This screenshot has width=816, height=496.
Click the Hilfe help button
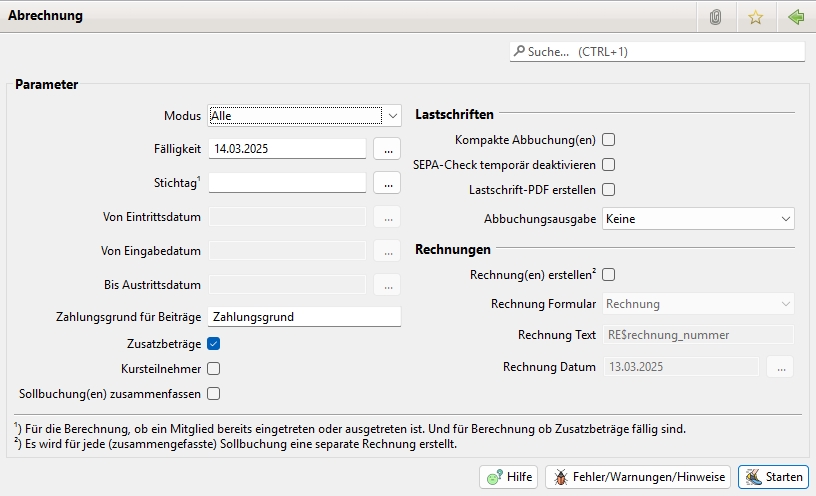(509, 477)
